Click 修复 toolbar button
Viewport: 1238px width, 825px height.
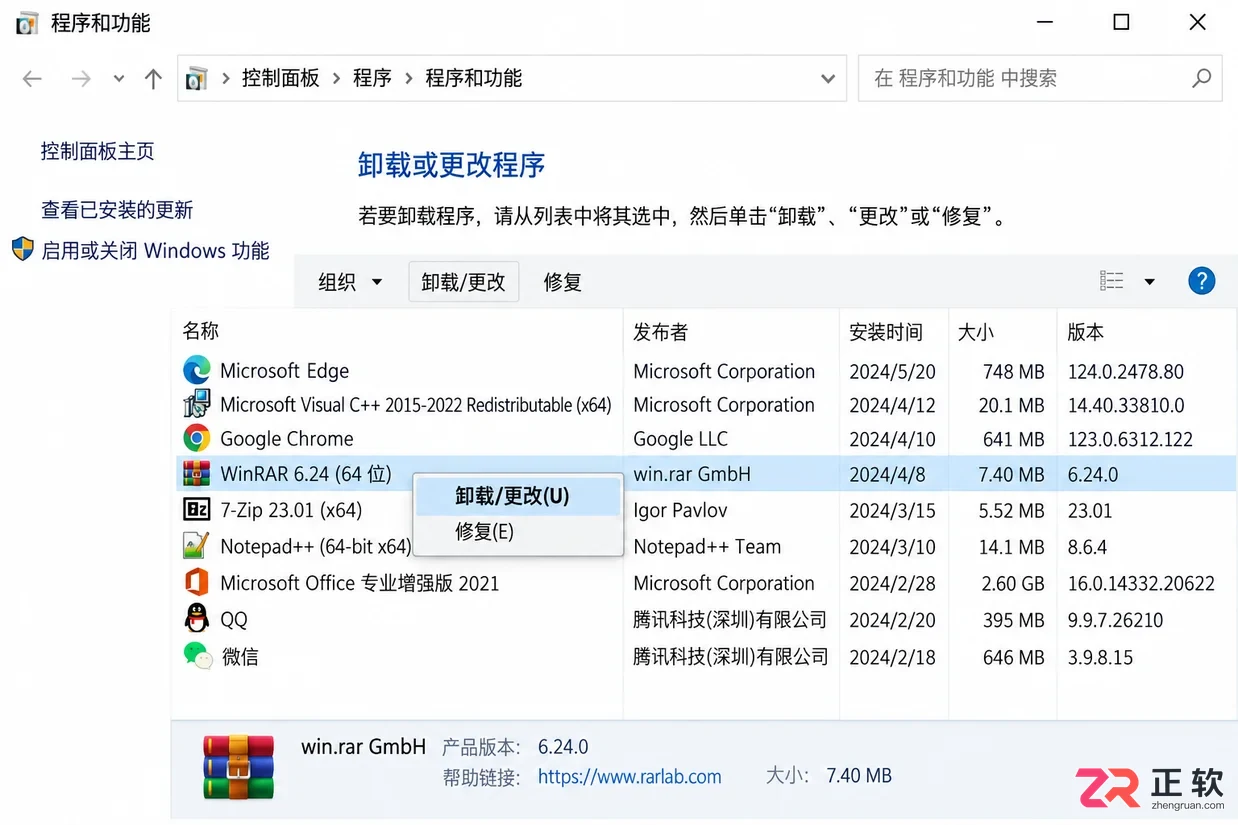click(562, 282)
